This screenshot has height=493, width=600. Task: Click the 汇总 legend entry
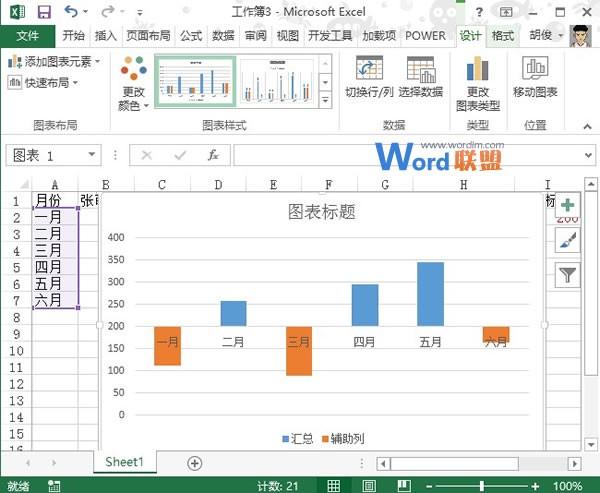(x=298, y=438)
